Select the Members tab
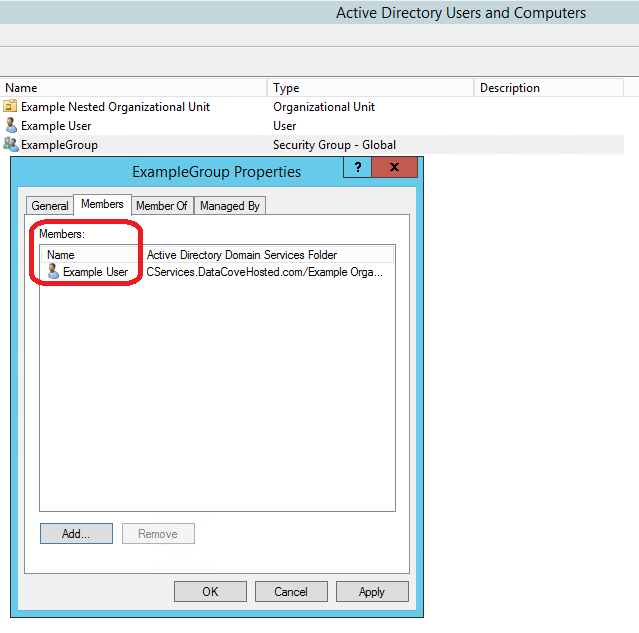639x633 pixels. pos(102,204)
